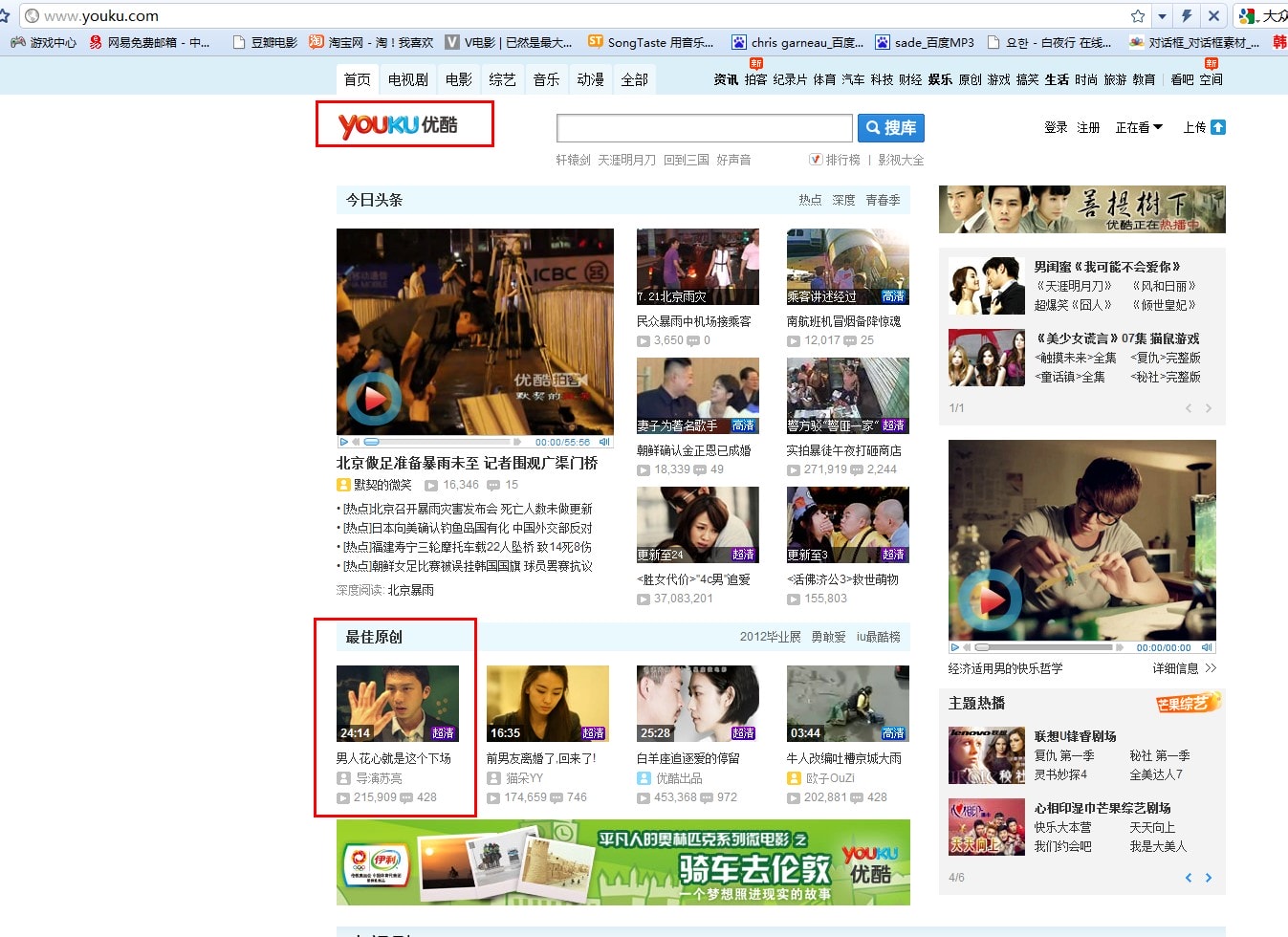Click the 注册 register link

[x=1088, y=127]
